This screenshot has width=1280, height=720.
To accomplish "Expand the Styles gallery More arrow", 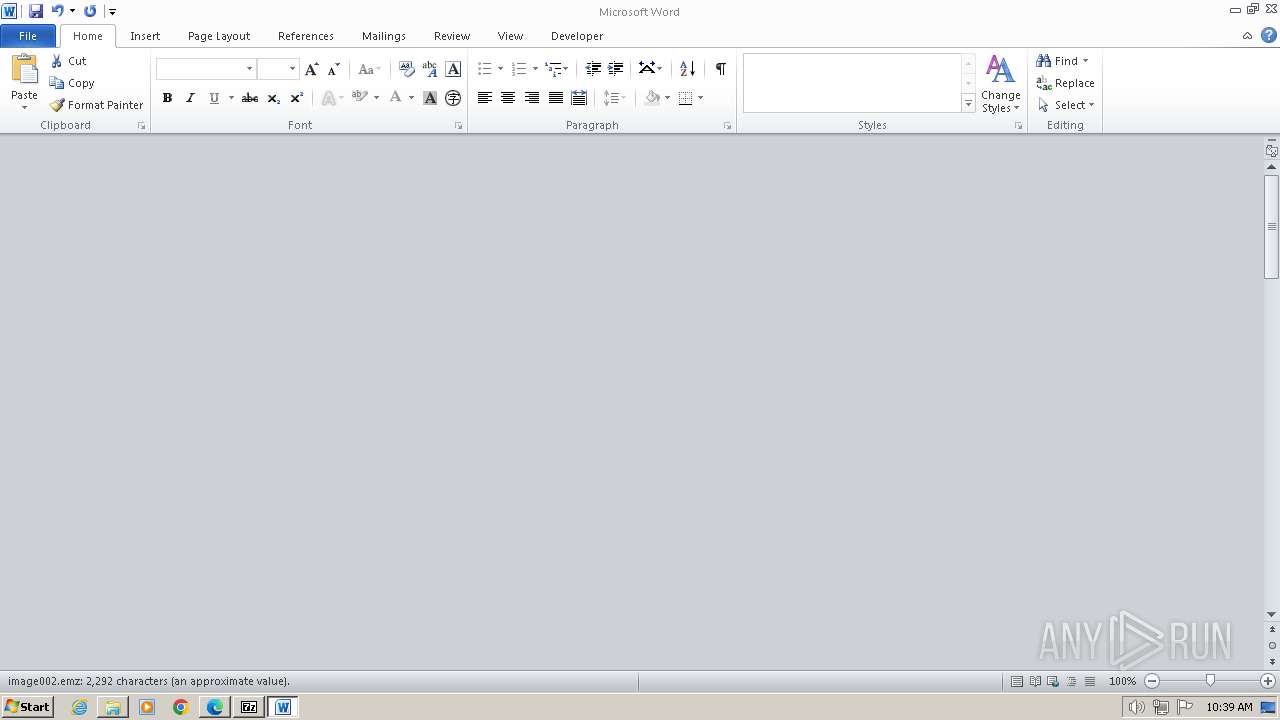I will 968,104.
